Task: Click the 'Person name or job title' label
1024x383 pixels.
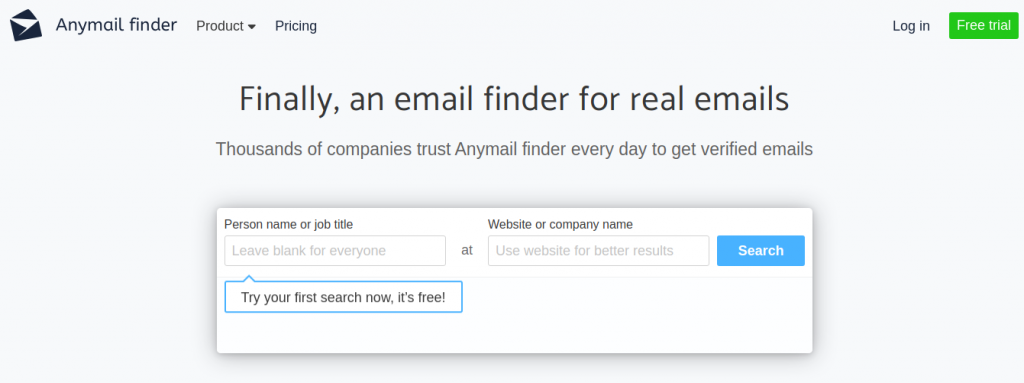Action: (288, 225)
